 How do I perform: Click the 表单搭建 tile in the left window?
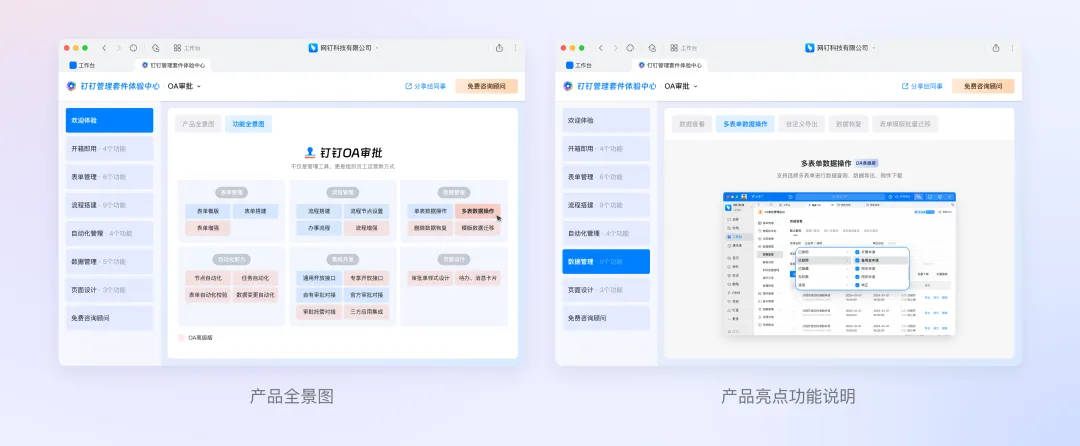(x=256, y=211)
